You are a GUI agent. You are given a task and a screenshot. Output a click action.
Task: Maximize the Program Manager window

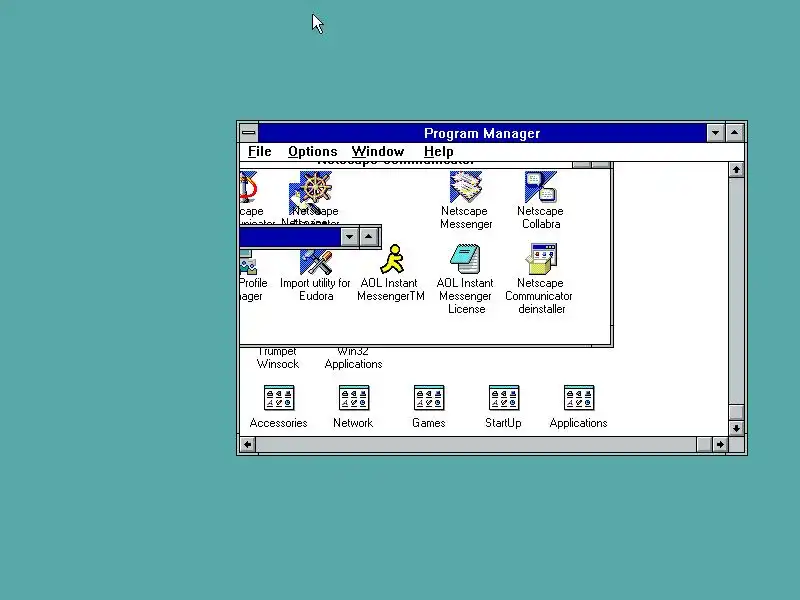click(735, 133)
